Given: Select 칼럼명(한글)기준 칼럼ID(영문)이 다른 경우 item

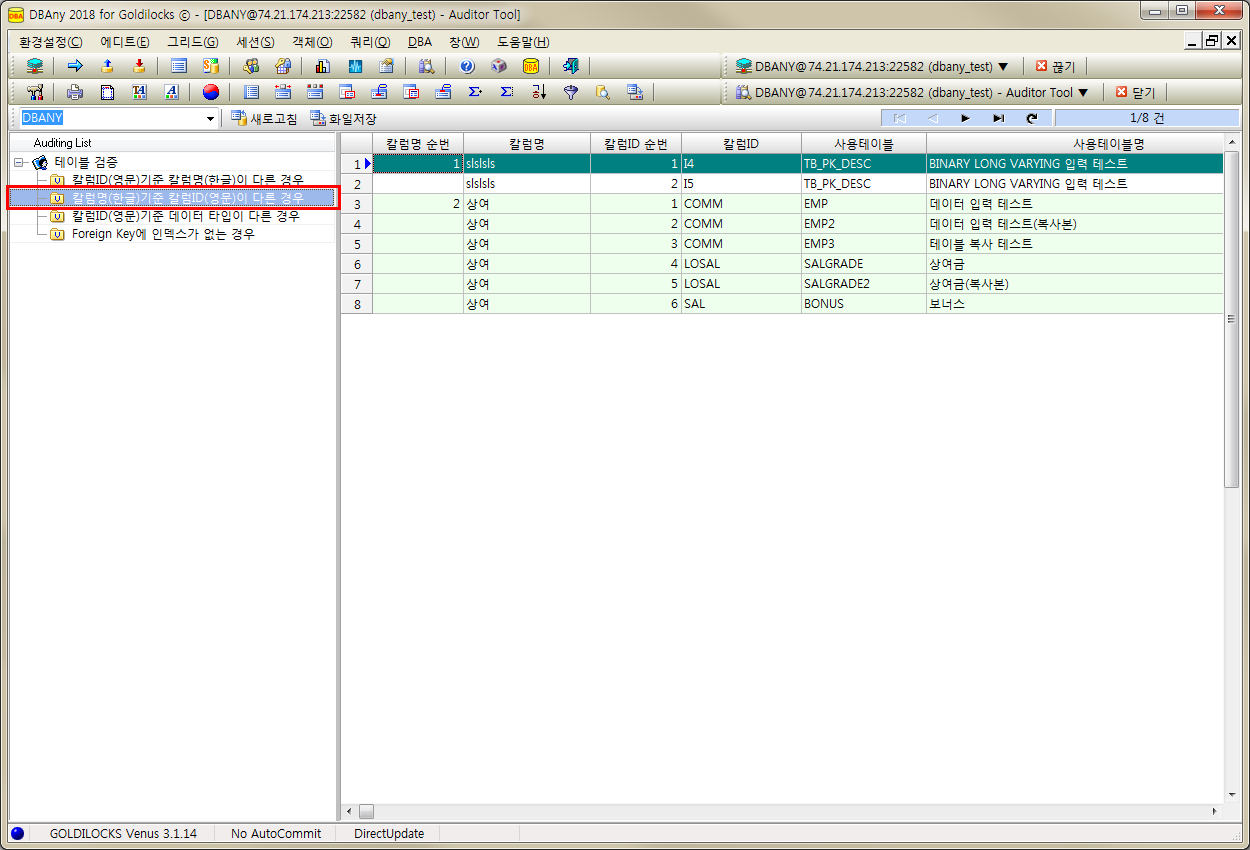Looking at the screenshot, I should (187, 198).
